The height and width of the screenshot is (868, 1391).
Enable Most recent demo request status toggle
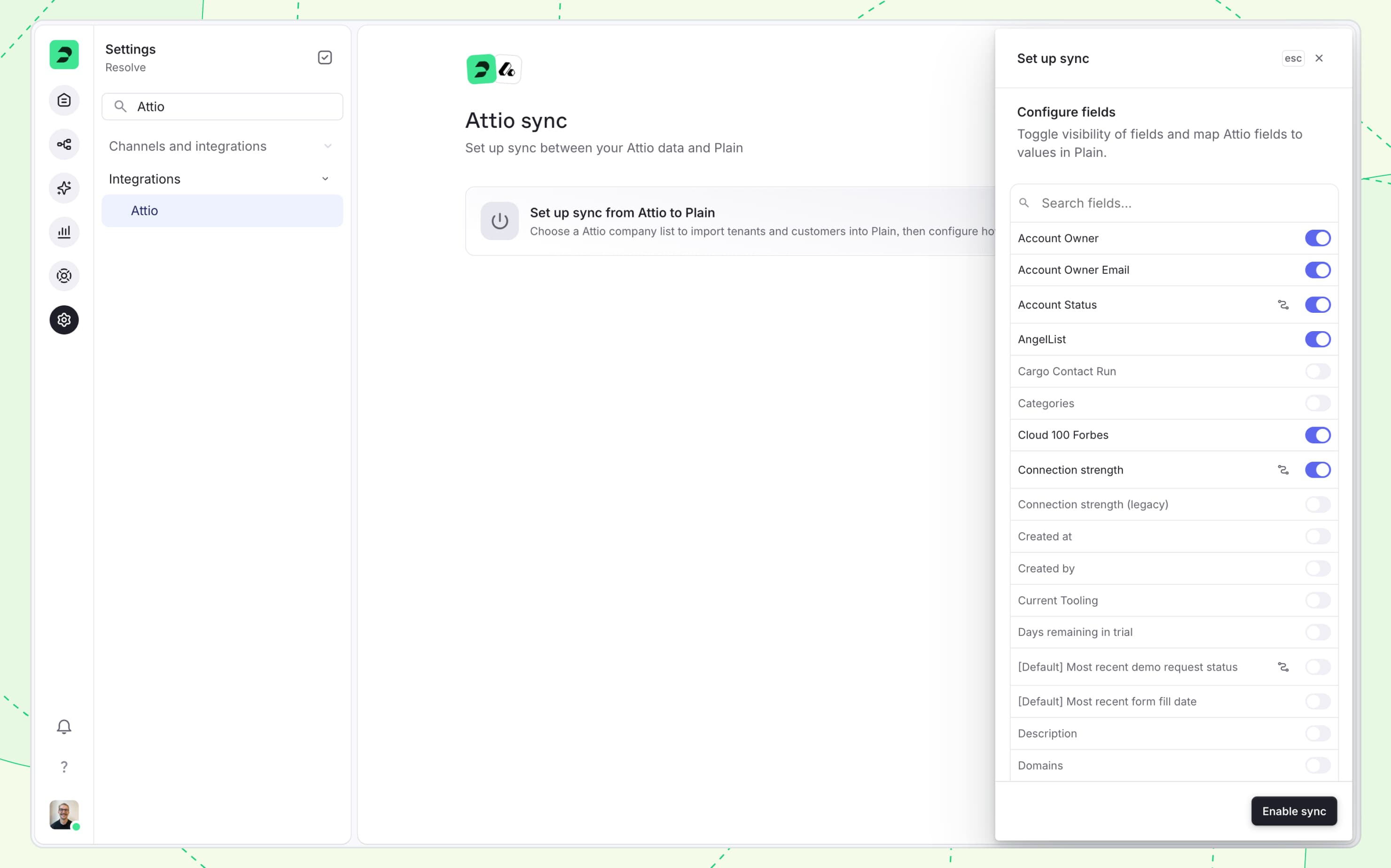tap(1318, 667)
